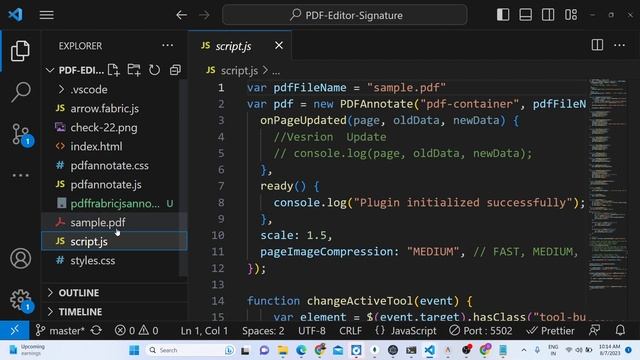Viewport: 640px width, 360px height.
Task: Click the PDF-Editor-Signature command center search
Action: [x=345, y=15]
